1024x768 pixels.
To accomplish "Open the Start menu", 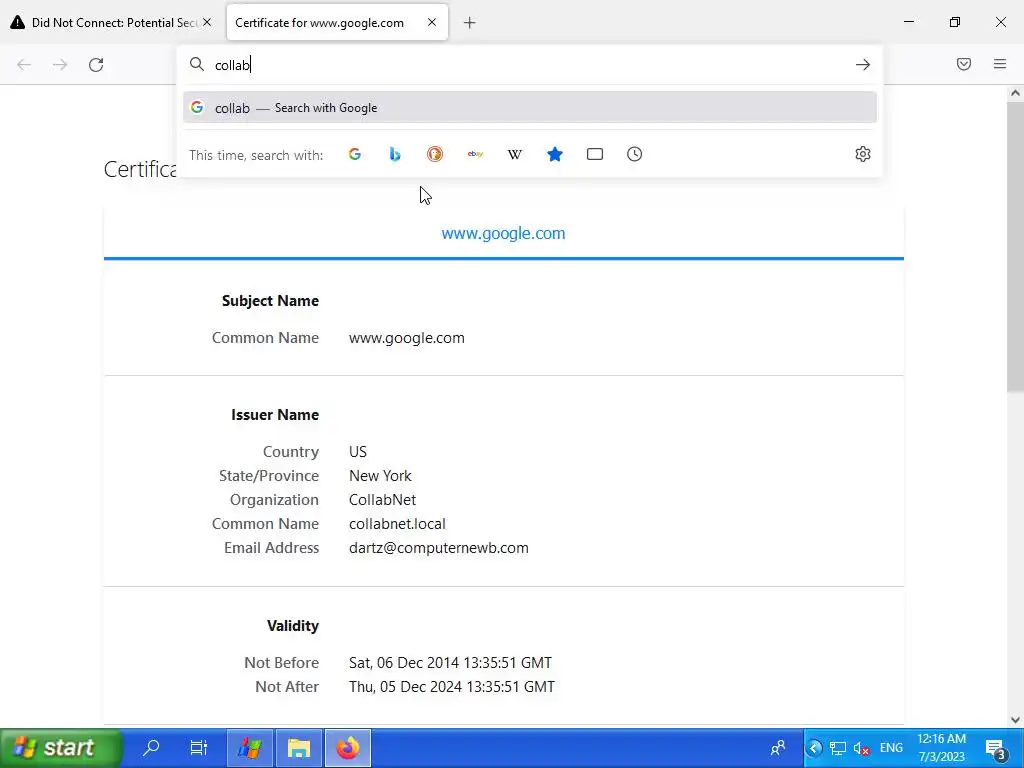I will click(x=61, y=748).
